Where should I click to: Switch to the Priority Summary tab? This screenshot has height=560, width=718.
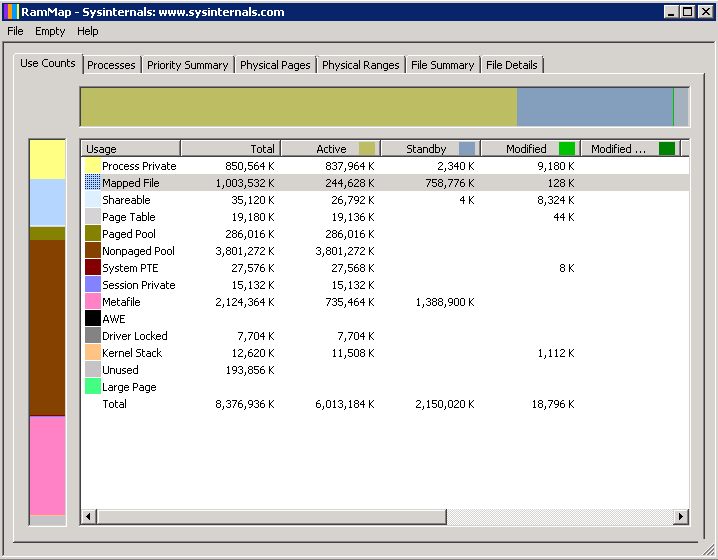(187, 65)
